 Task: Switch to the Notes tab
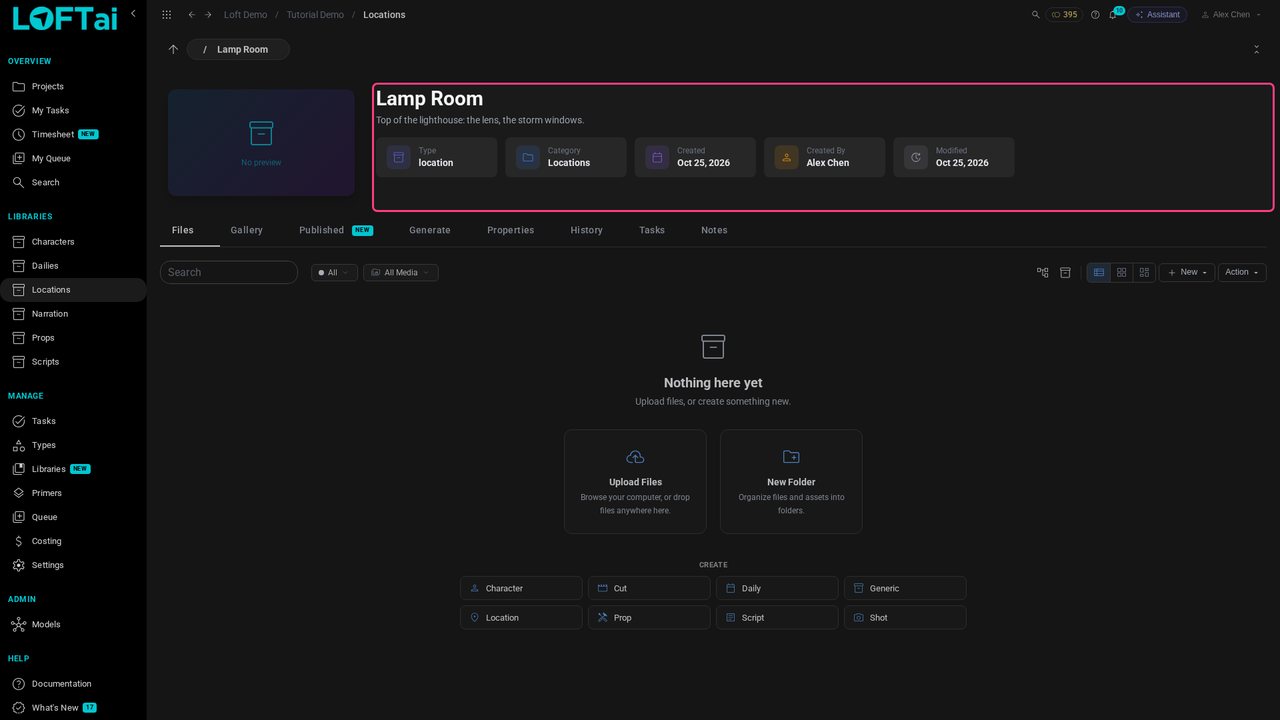pos(714,230)
